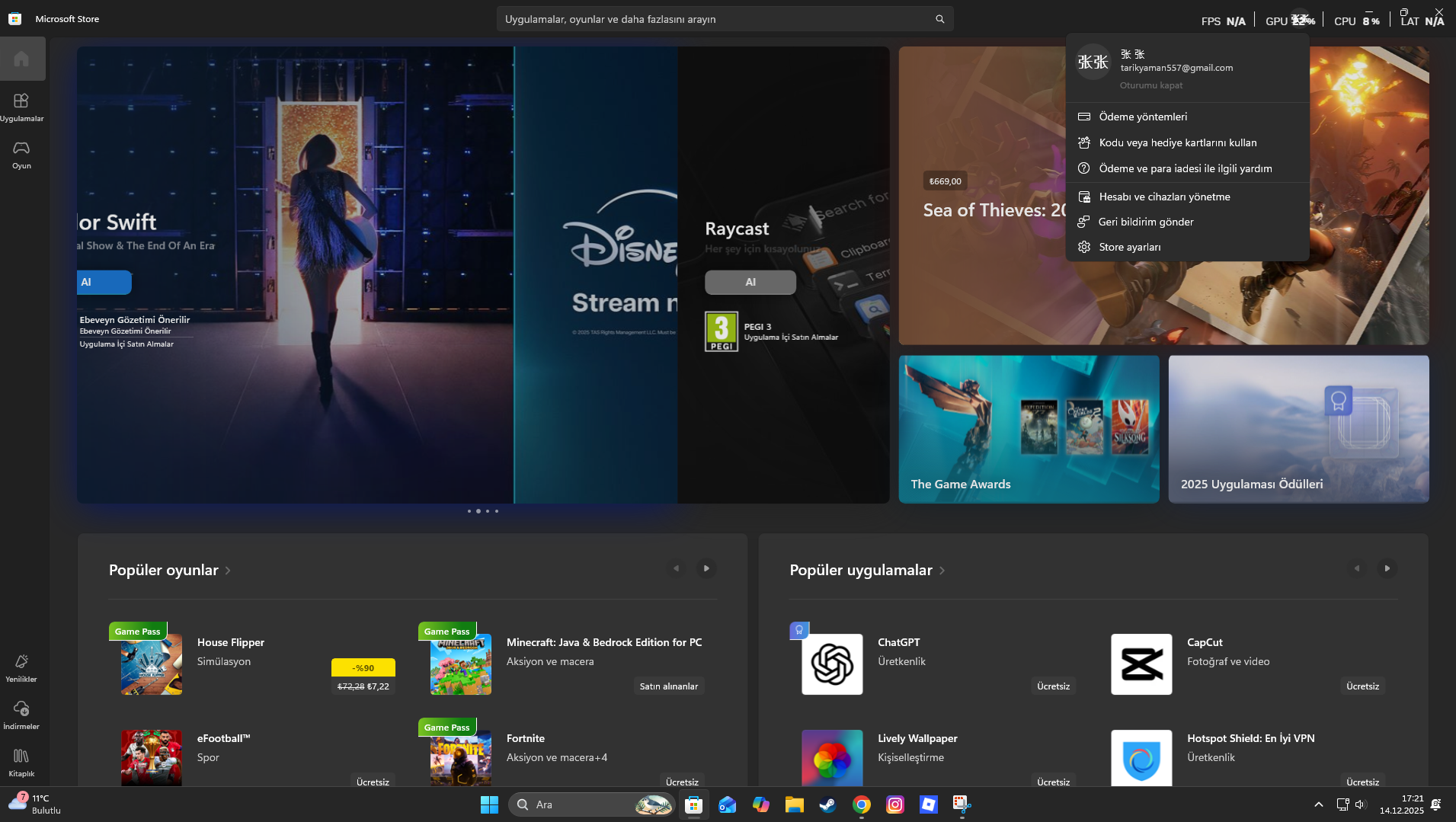
Task: Open Store ayarları
Action: (1187, 247)
